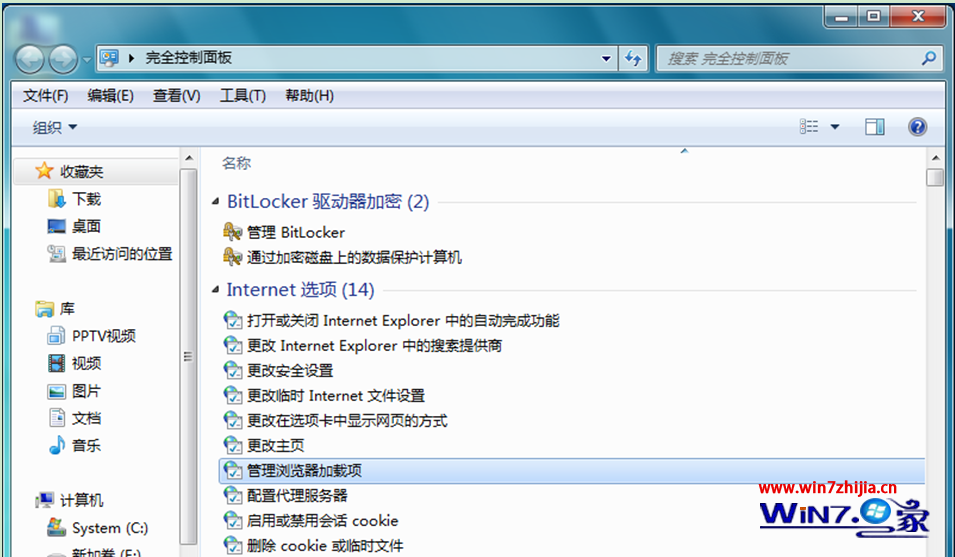The height and width of the screenshot is (557, 955).
Task: Open the PPTV视频 library
Action: 104,336
